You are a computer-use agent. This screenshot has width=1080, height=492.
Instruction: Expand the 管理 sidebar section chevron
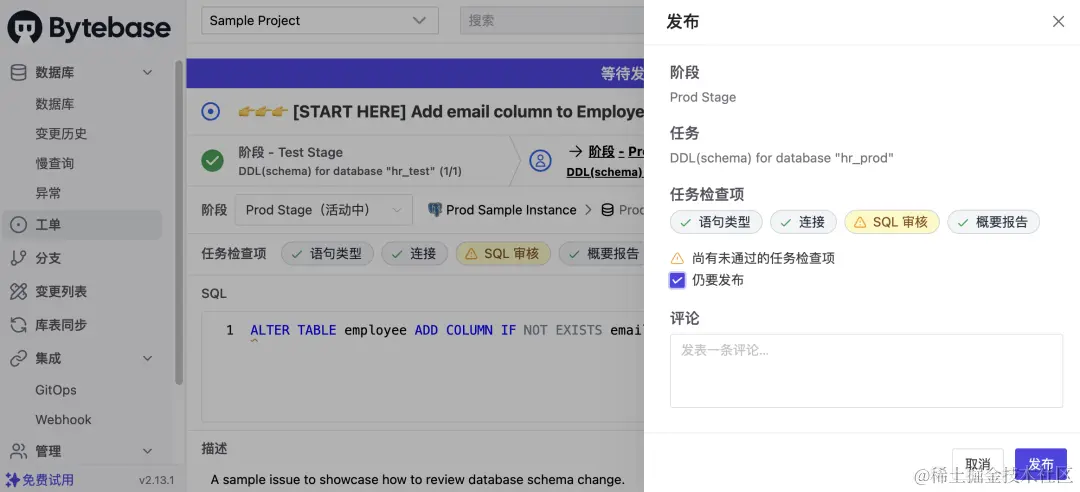click(x=147, y=451)
